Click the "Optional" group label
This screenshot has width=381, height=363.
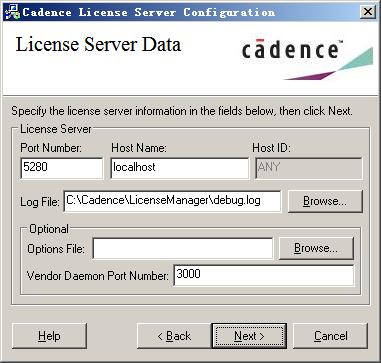click(x=49, y=229)
